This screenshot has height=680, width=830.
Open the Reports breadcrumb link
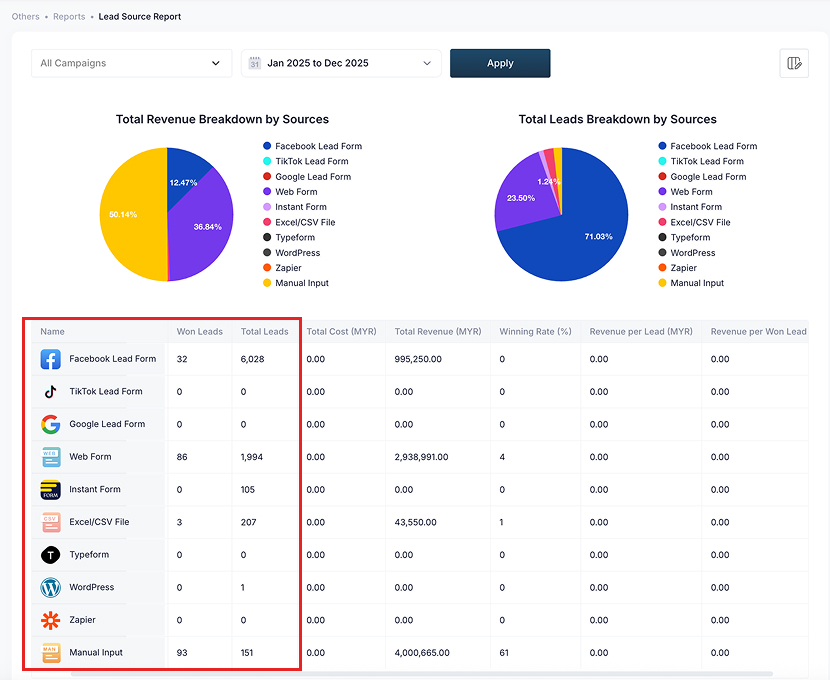(69, 16)
